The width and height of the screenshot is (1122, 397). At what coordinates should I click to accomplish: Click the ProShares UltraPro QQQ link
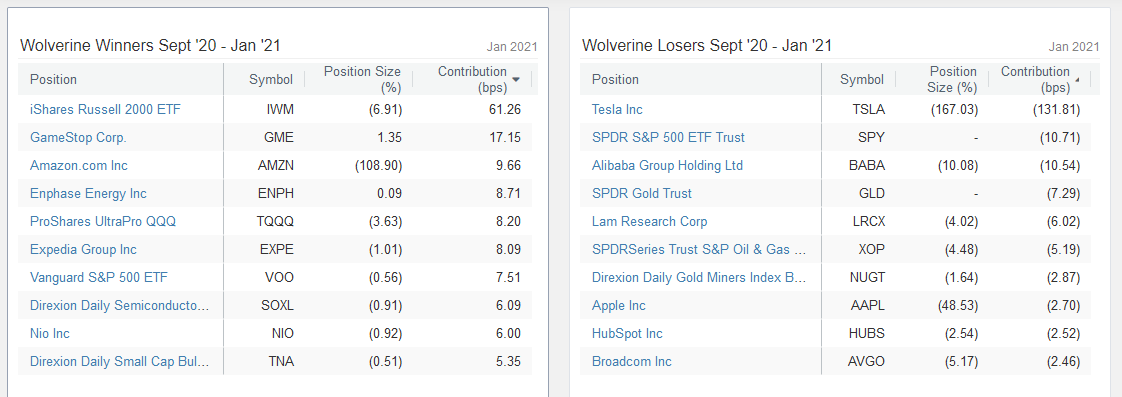pos(102,221)
